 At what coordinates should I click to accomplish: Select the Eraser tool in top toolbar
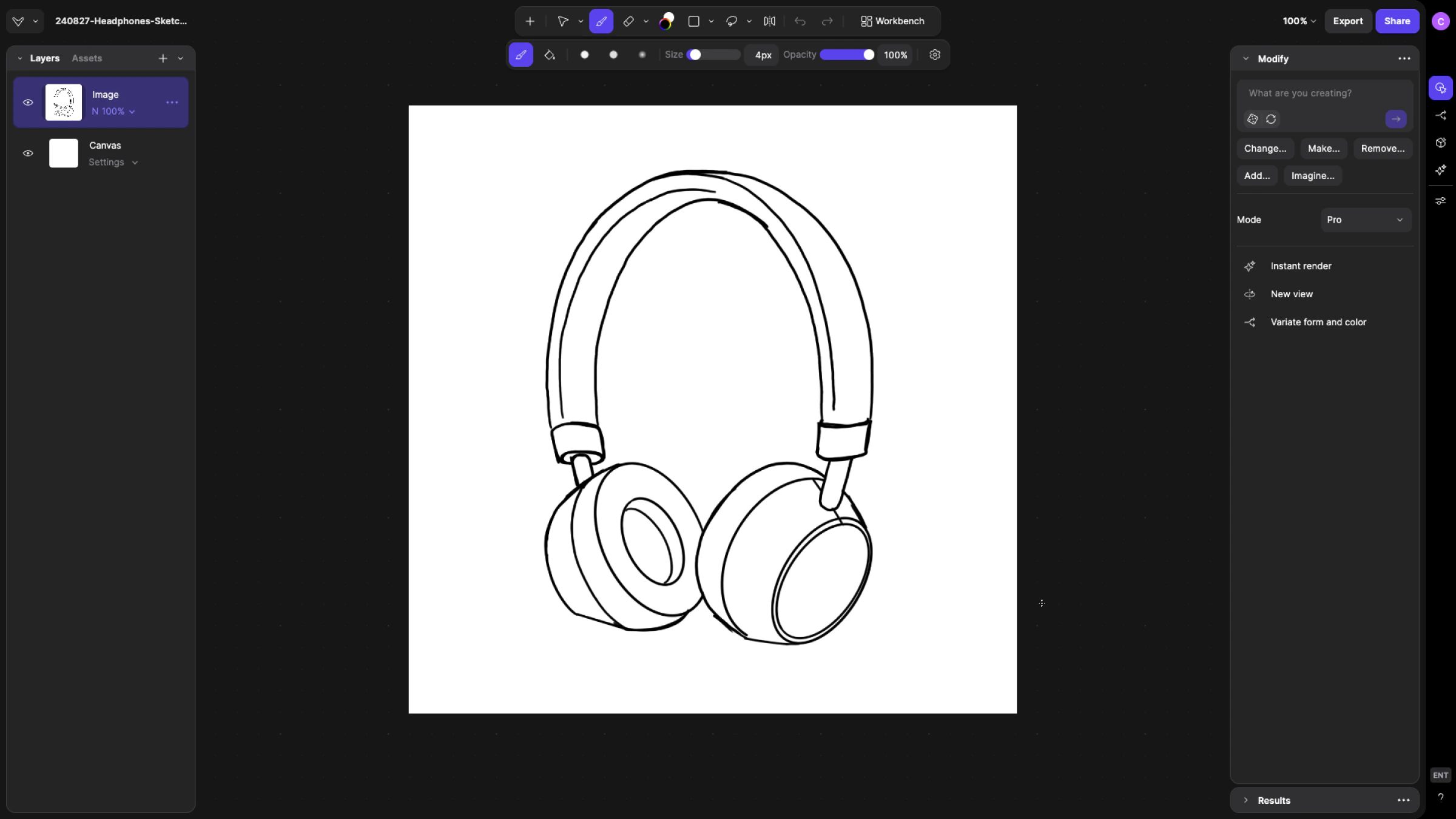[629, 21]
